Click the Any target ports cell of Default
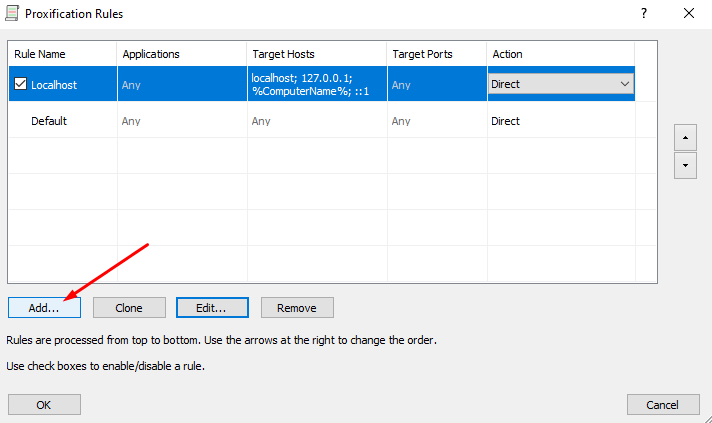The image size is (712, 423). tap(437, 121)
